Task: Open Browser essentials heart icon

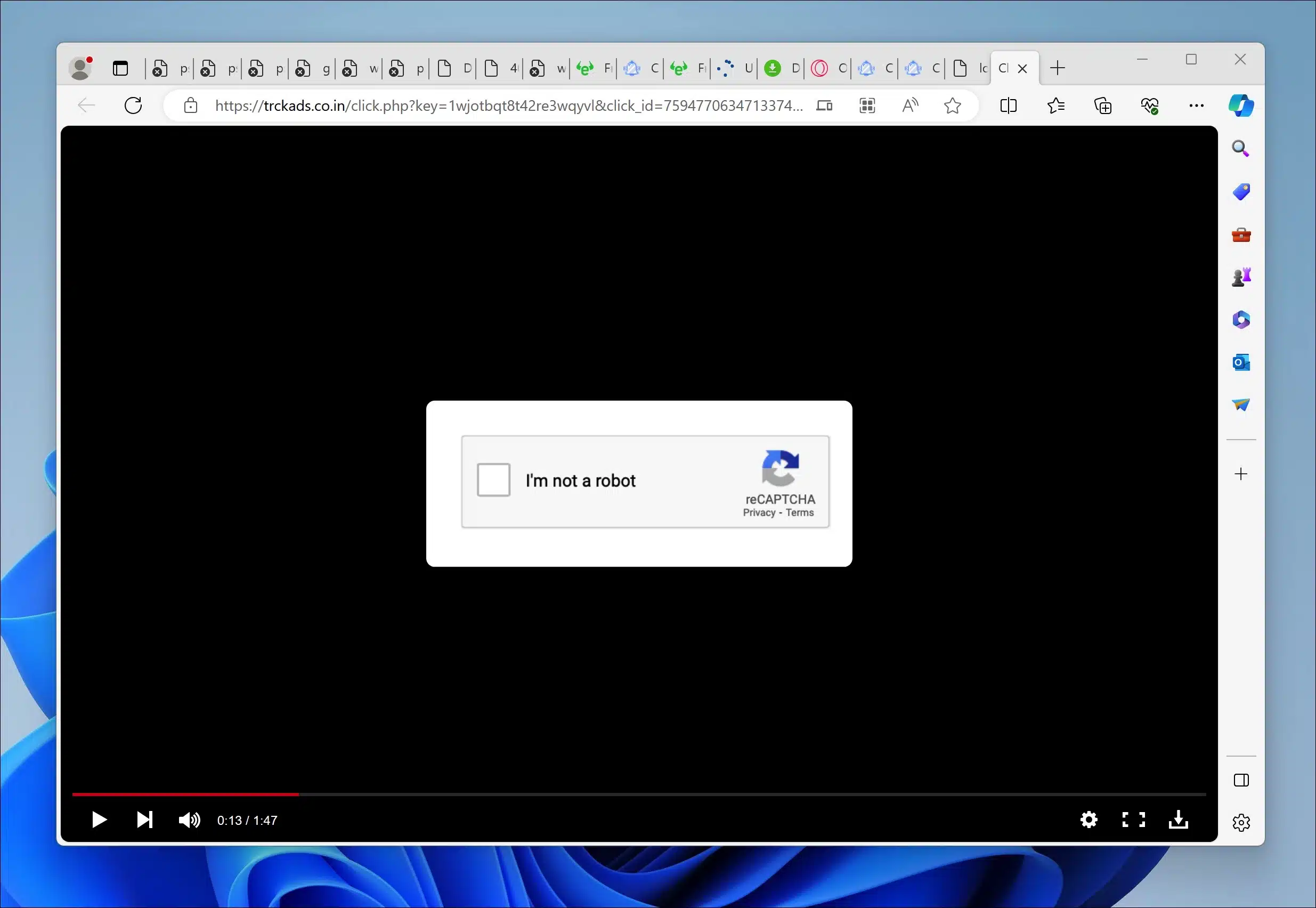Action: [1149, 106]
